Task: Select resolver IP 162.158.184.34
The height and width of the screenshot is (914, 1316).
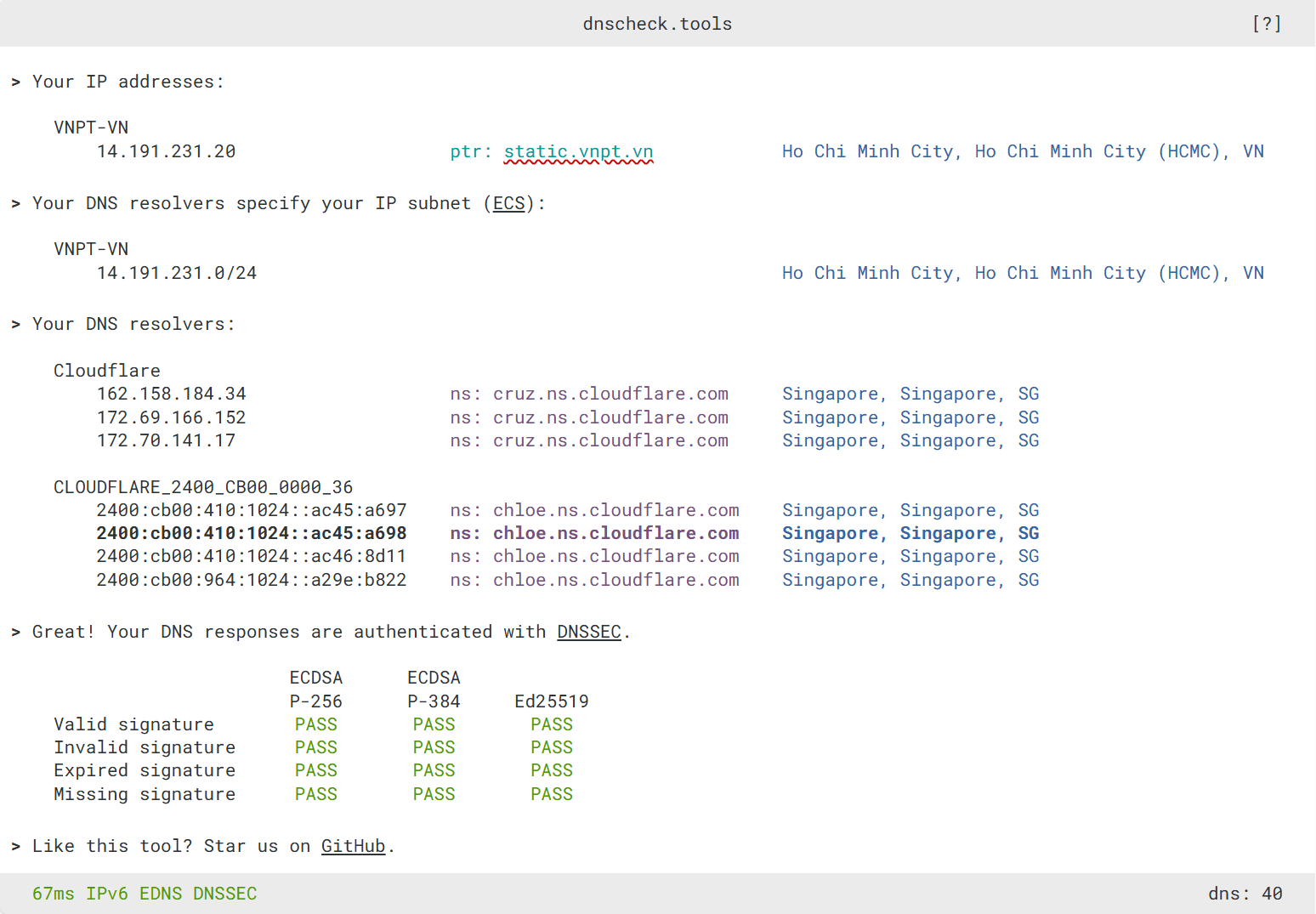Action: coord(171,394)
